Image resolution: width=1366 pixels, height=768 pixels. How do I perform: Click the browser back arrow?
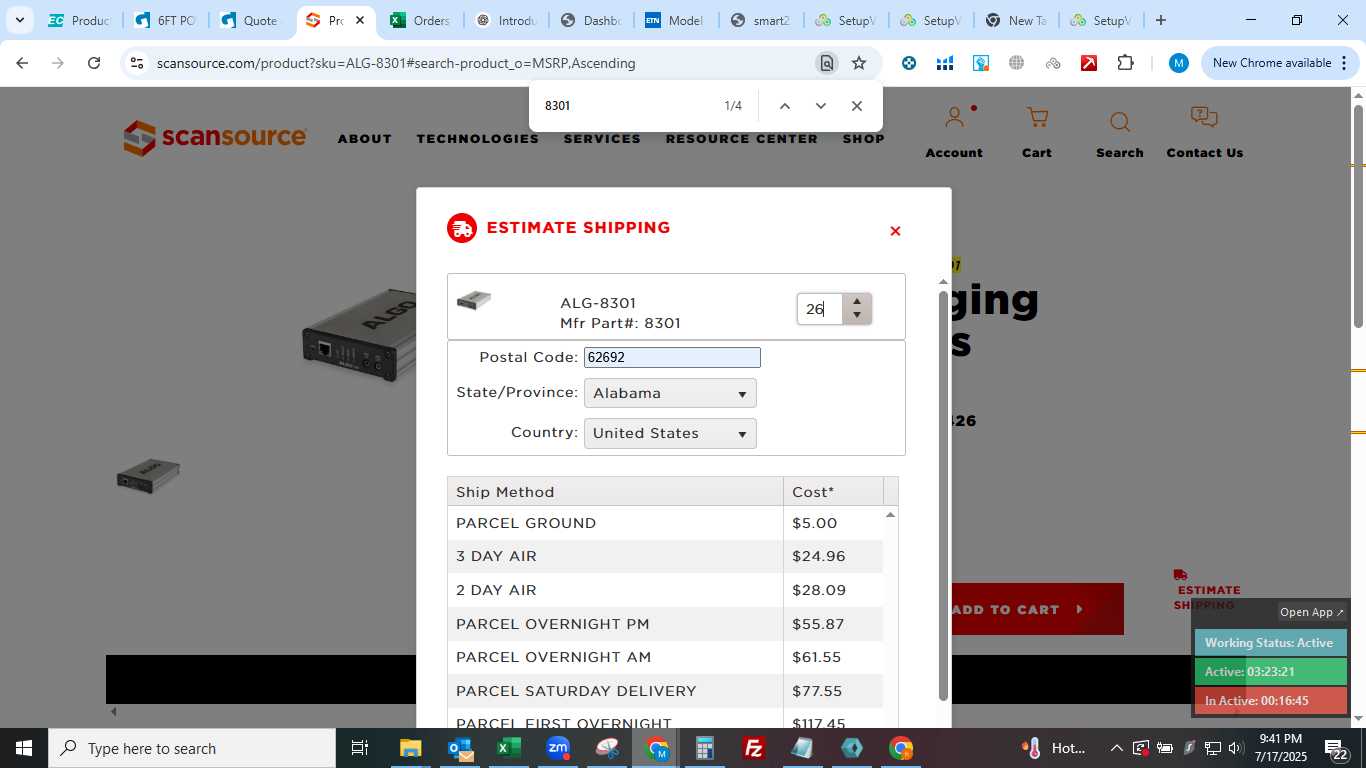coord(22,63)
